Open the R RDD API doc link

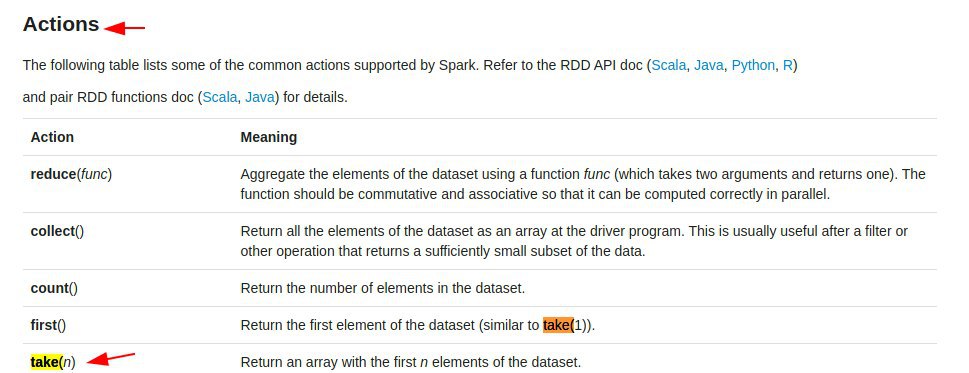(787, 65)
